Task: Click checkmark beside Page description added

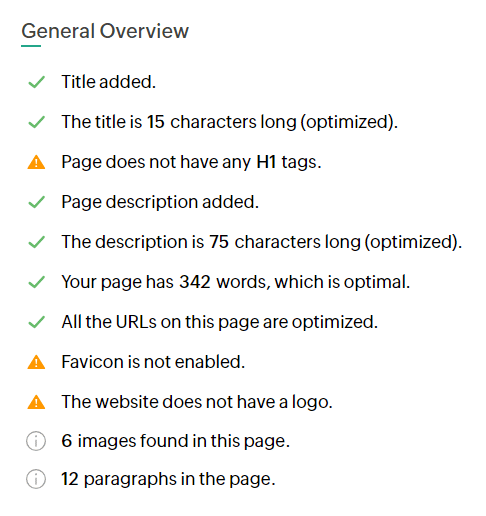Action: tap(36, 202)
